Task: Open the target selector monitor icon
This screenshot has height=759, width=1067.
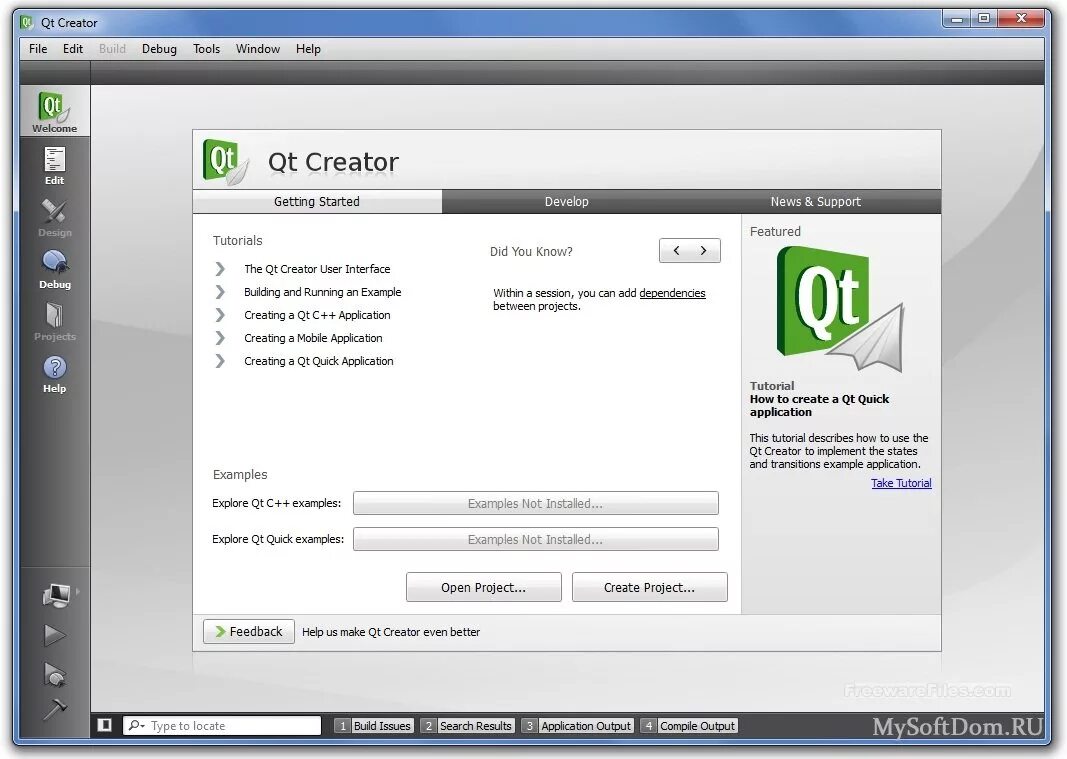Action: [x=56, y=595]
